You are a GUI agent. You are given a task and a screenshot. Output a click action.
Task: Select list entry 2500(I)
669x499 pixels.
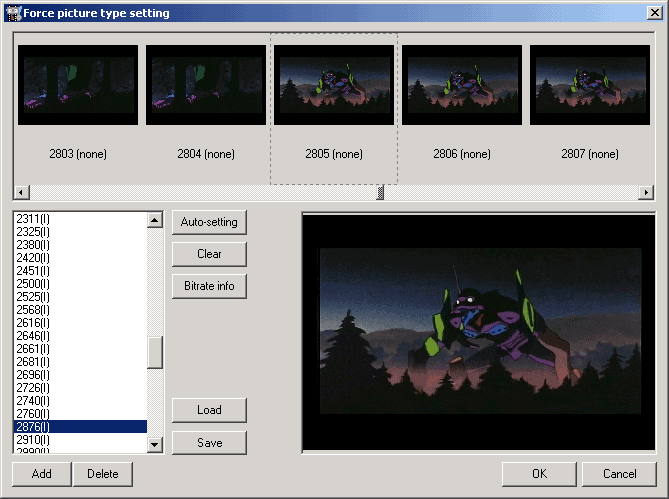point(80,284)
